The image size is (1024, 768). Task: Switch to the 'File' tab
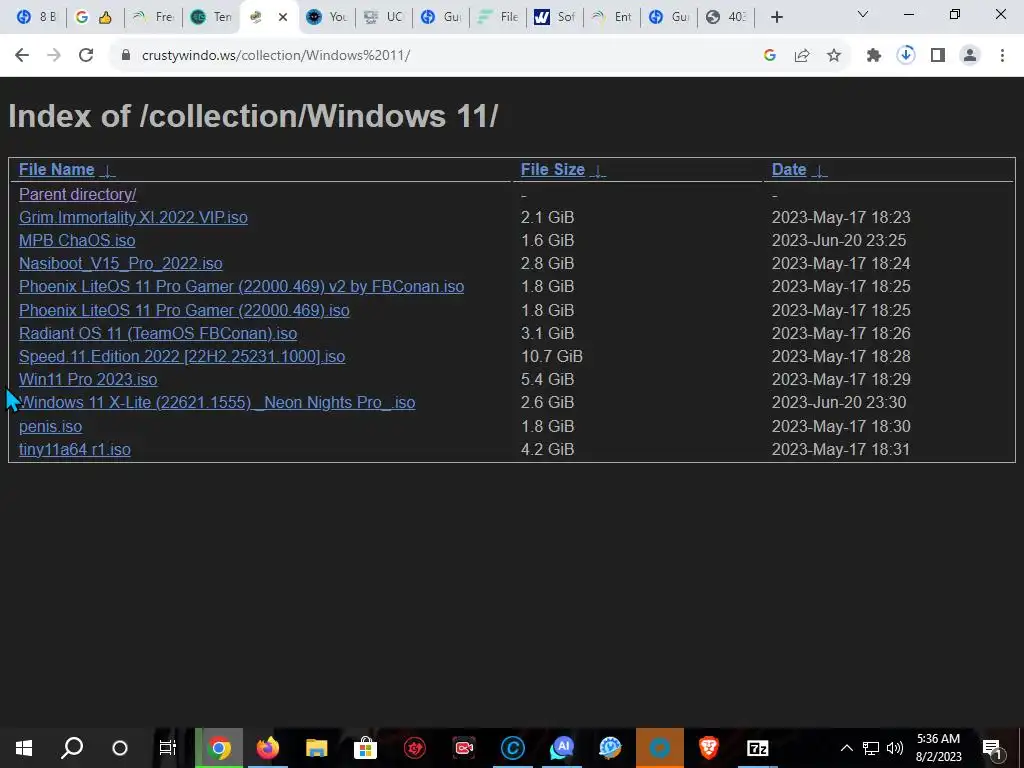point(498,17)
